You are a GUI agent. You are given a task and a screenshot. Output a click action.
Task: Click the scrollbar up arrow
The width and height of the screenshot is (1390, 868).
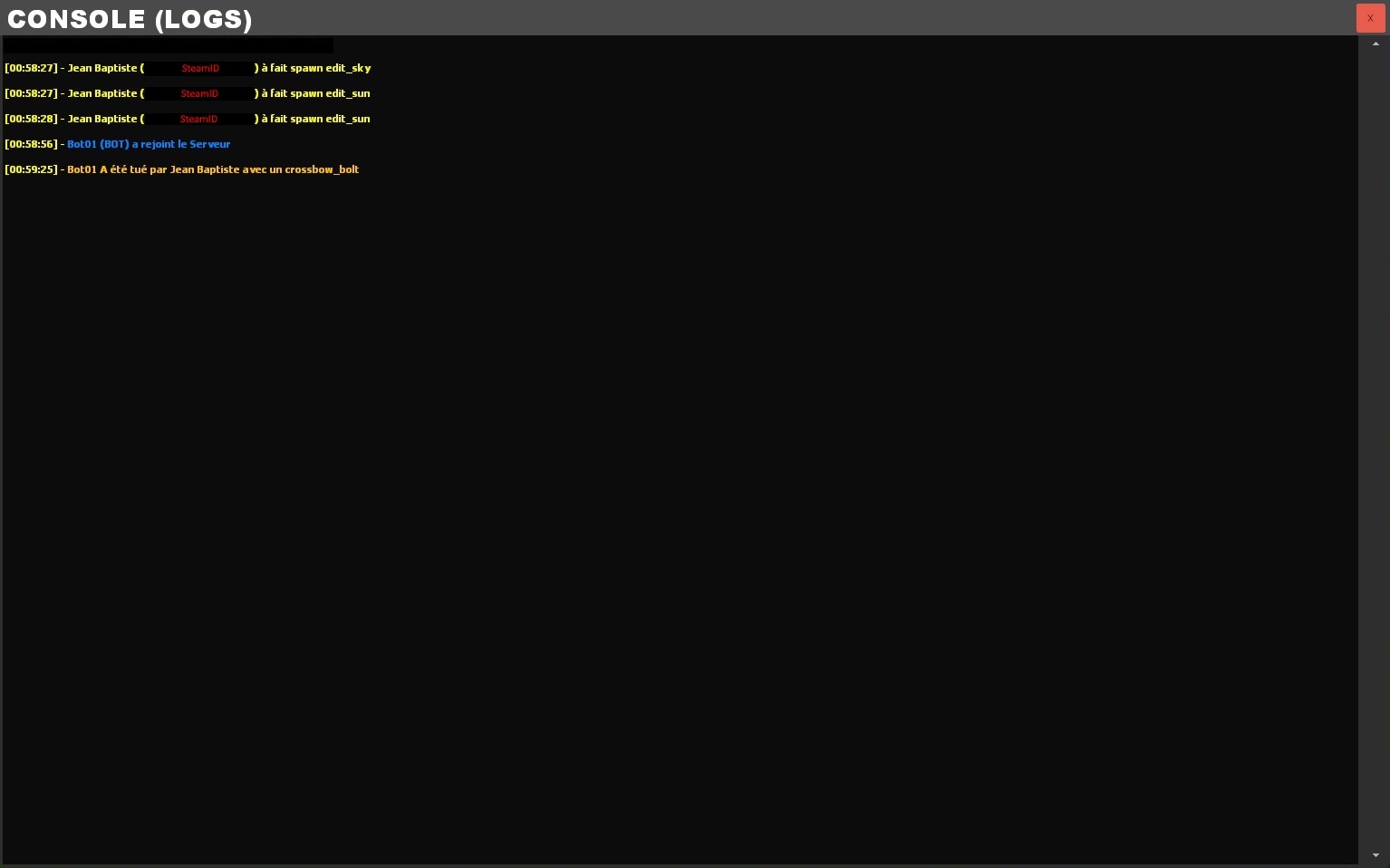coord(1376,43)
